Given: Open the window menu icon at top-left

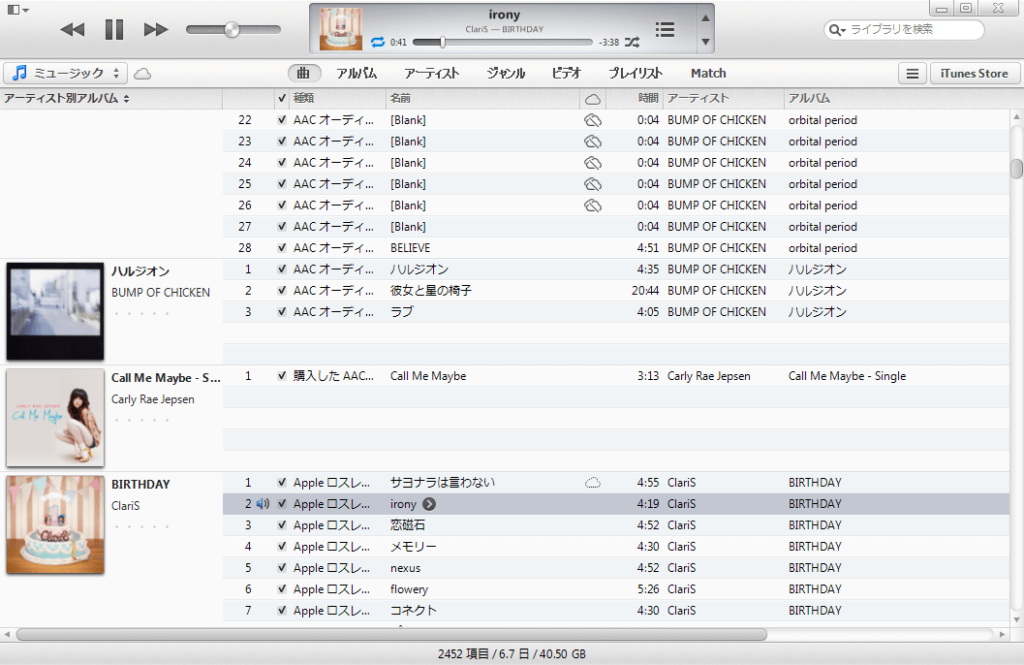Looking at the screenshot, I should (x=18, y=10).
